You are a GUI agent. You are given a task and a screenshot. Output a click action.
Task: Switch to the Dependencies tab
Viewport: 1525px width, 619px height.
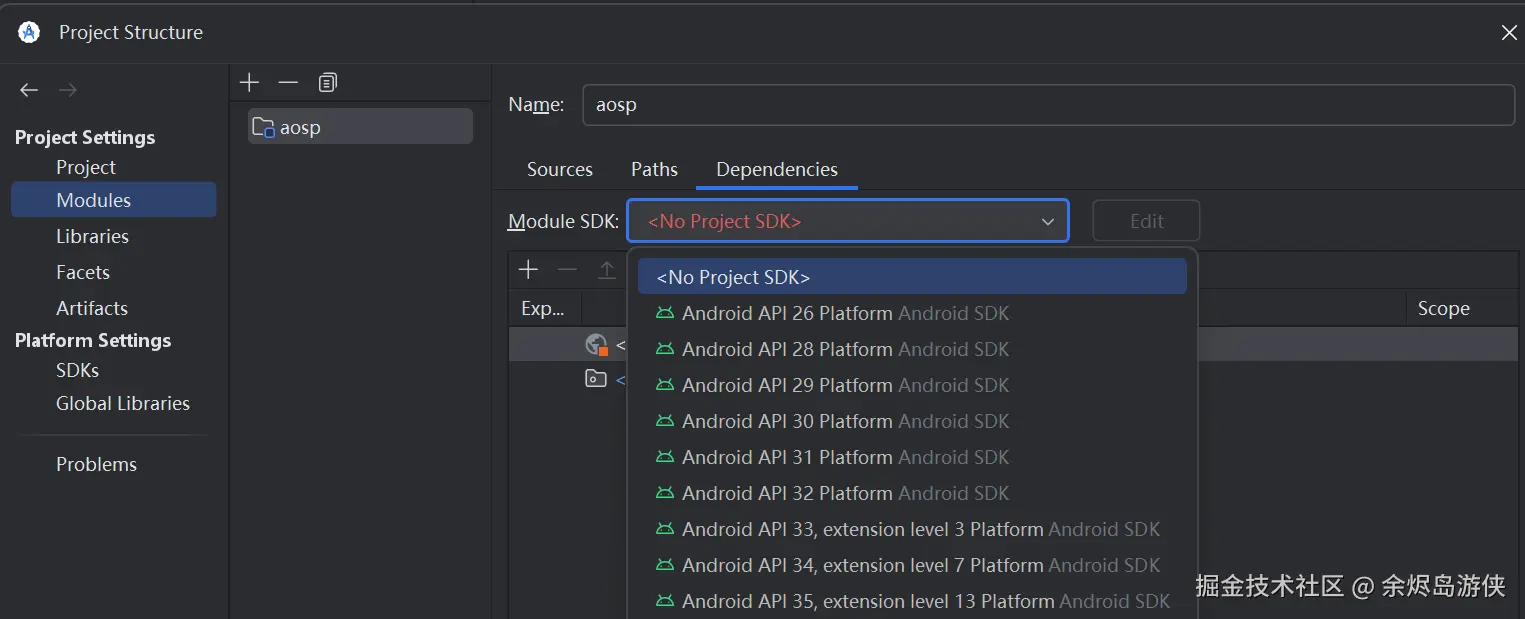[x=777, y=169]
